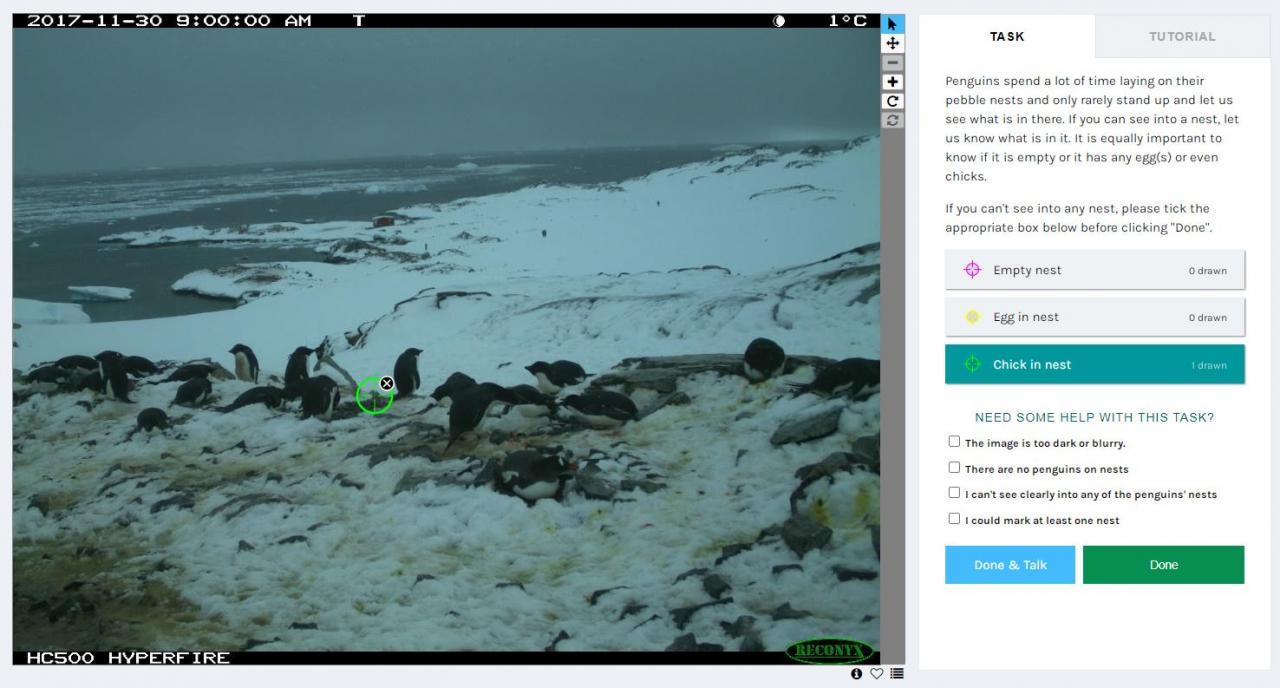The image size is (1280, 688).
Task: Open the Tutorial tab
Action: click(x=1182, y=36)
